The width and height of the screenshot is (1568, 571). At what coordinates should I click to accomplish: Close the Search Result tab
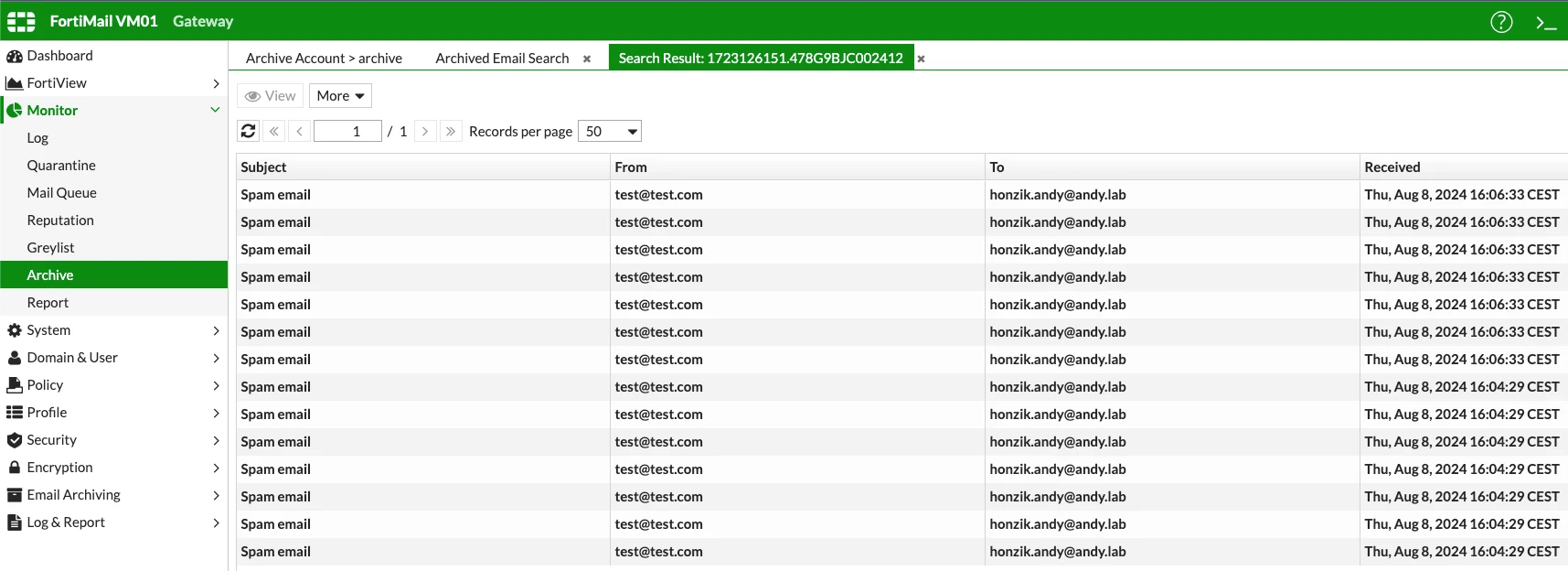922,59
